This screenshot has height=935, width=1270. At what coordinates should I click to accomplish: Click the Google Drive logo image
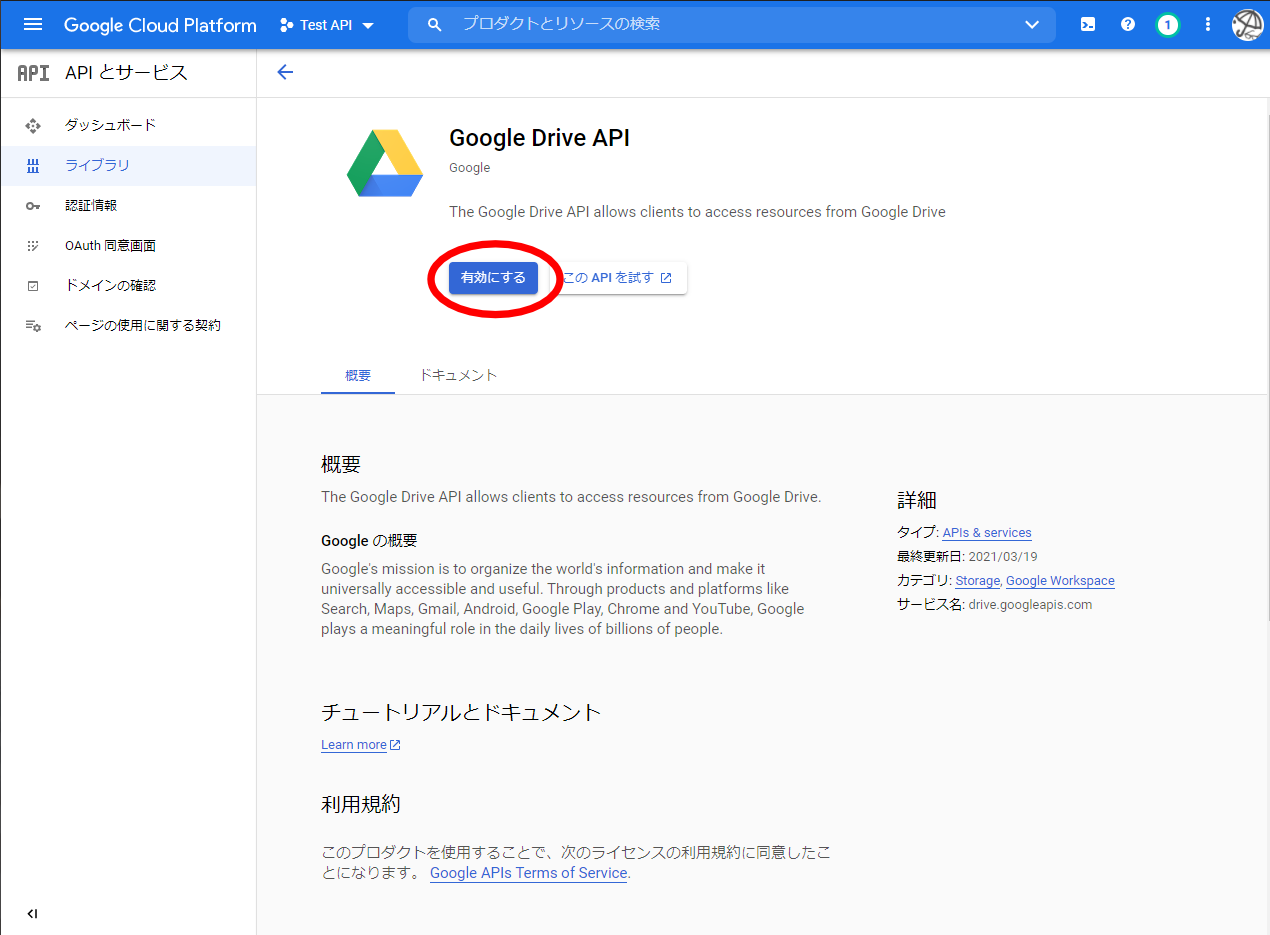385,164
